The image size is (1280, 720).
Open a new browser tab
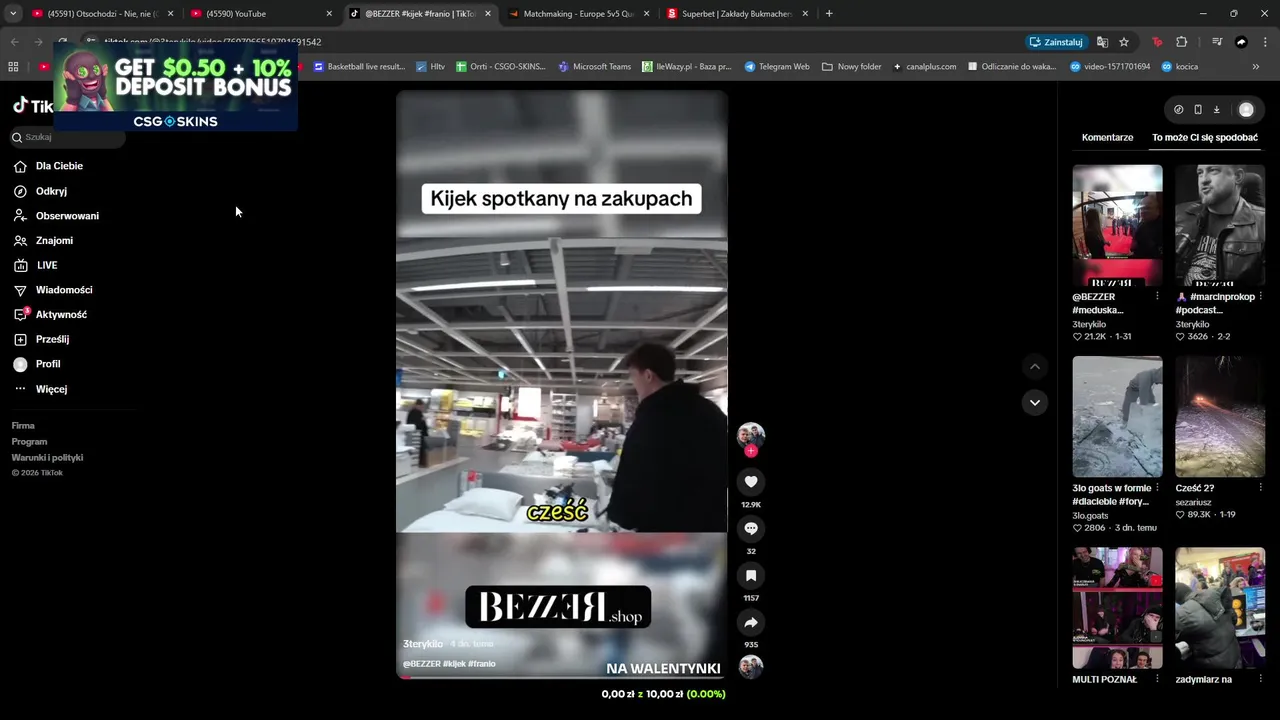click(829, 14)
